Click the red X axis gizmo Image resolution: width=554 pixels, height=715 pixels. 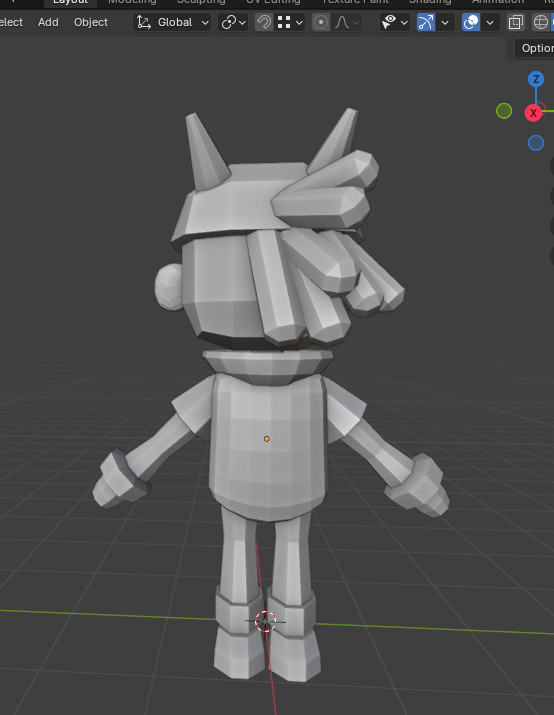click(x=533, y=113)
